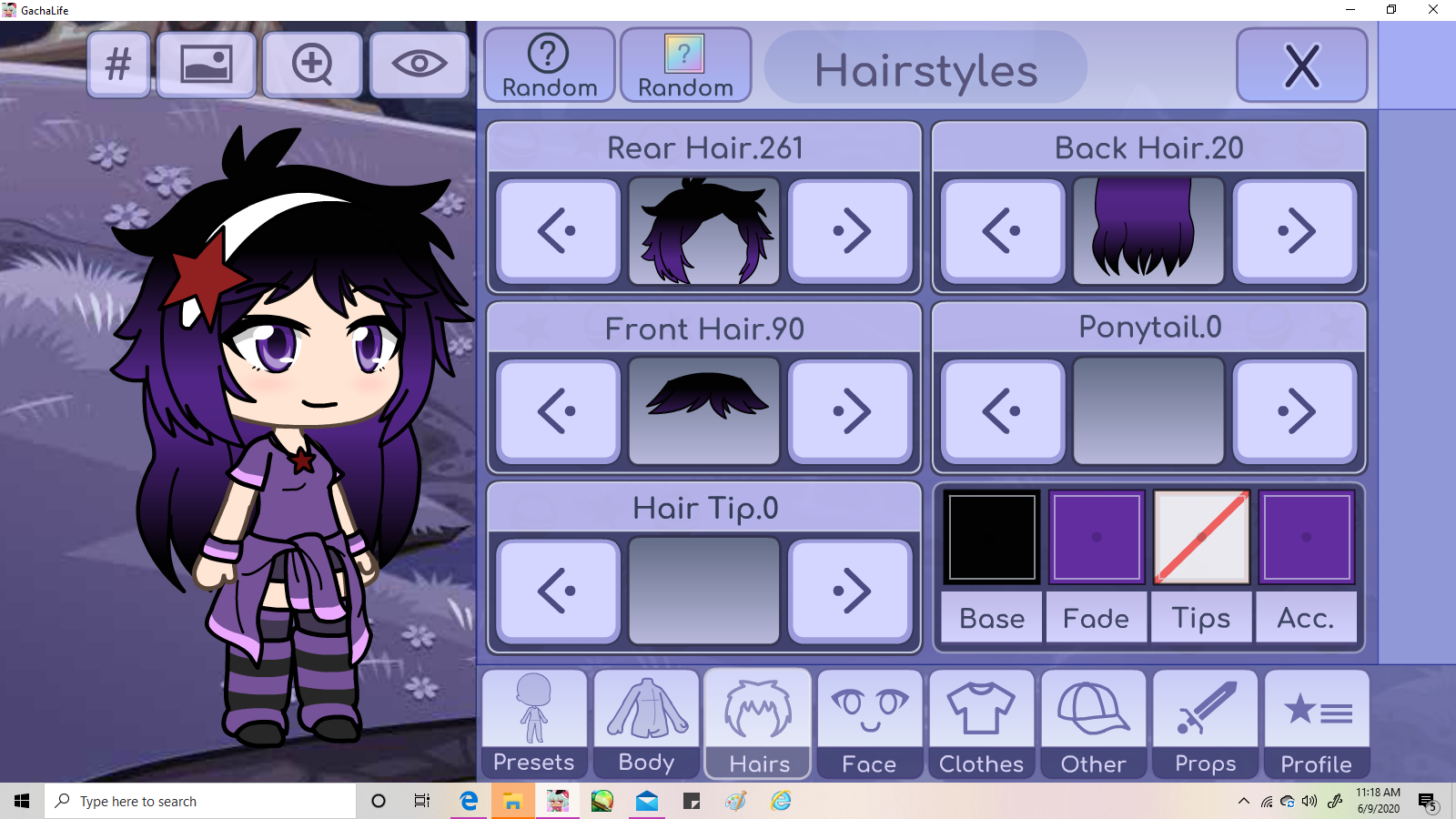The image size is (1456, 819).
Task: Open empty Ponytail preview box
Action: (x=1148, y=411)
